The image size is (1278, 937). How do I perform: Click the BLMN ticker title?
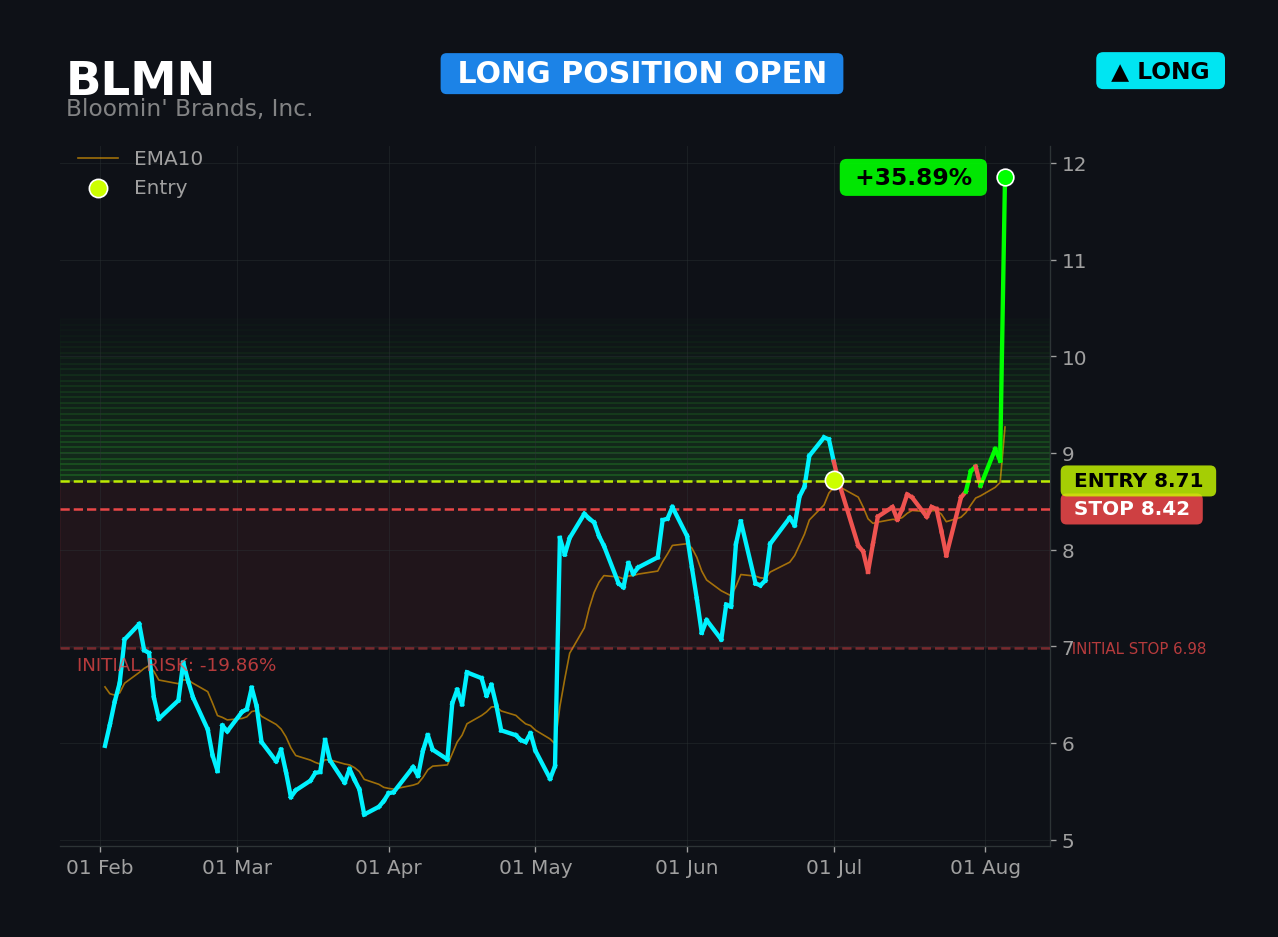coord(140,80)
